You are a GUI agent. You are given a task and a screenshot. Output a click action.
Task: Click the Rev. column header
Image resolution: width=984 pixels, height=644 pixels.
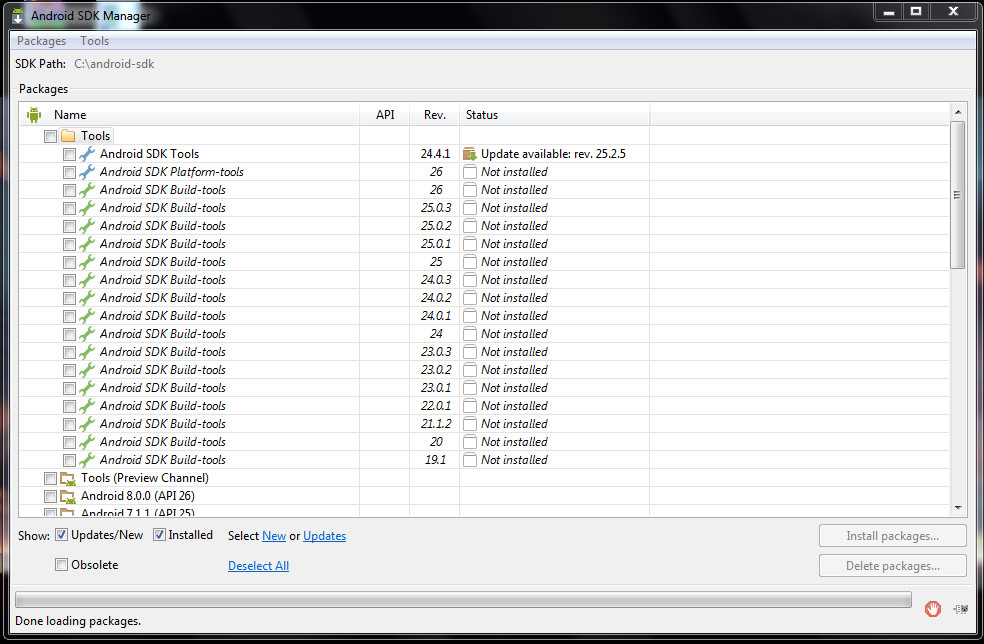(435, 115)
